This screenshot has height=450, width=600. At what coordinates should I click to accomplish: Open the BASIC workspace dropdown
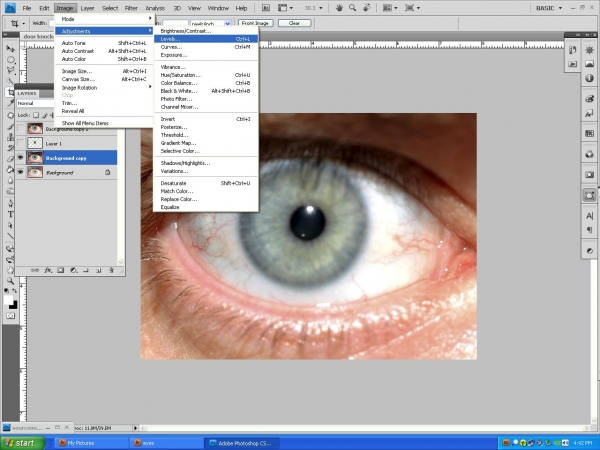549,8
